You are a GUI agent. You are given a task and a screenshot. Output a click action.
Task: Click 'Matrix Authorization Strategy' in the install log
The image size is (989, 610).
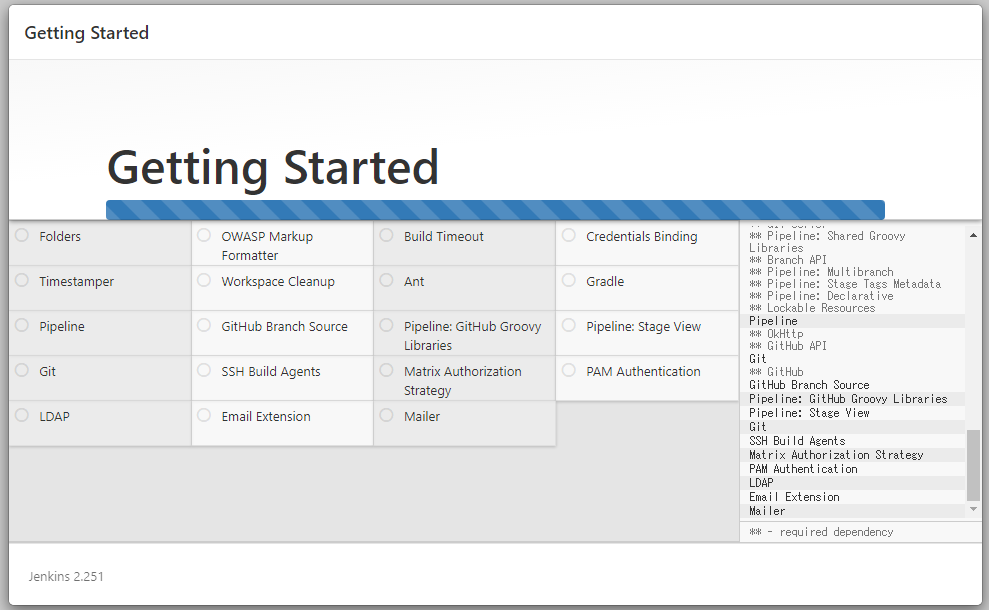[x=836, y=455]
